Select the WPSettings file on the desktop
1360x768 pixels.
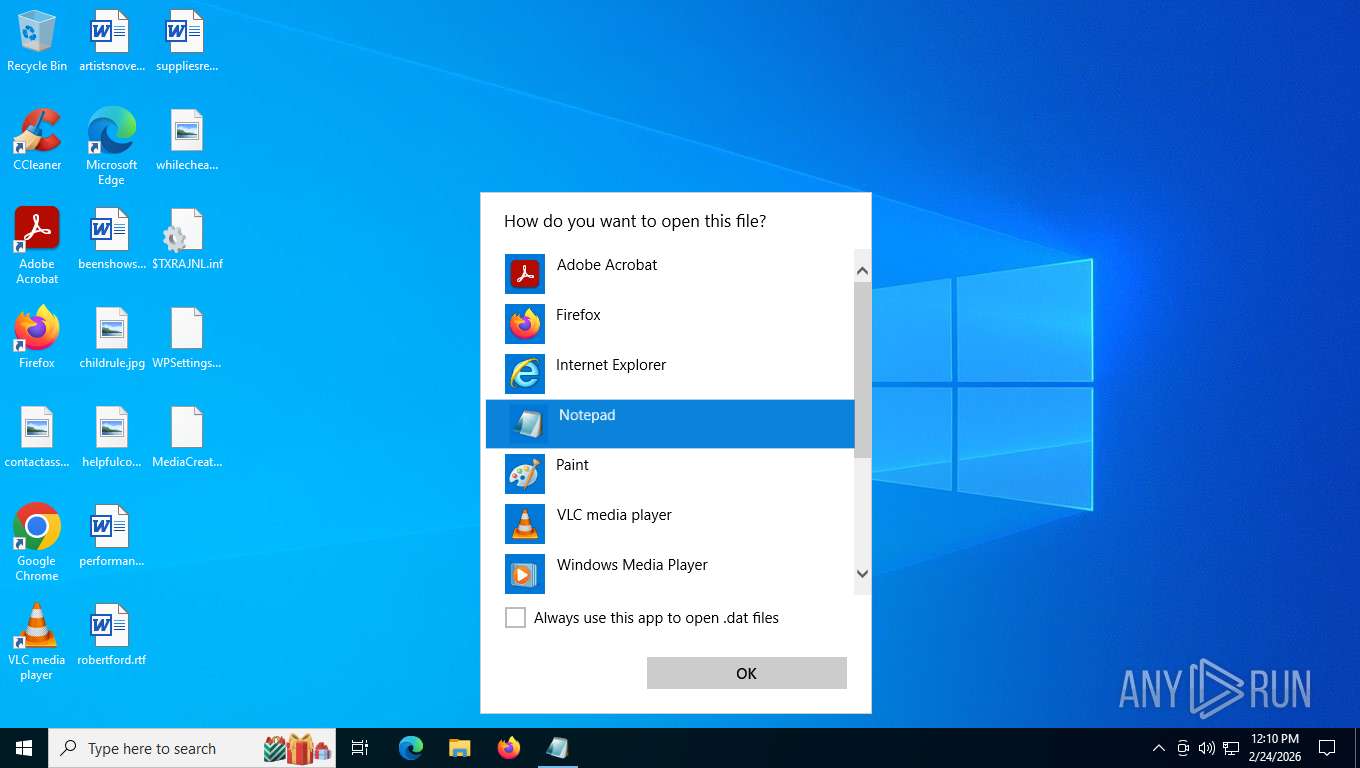click(x=186, y=338)
